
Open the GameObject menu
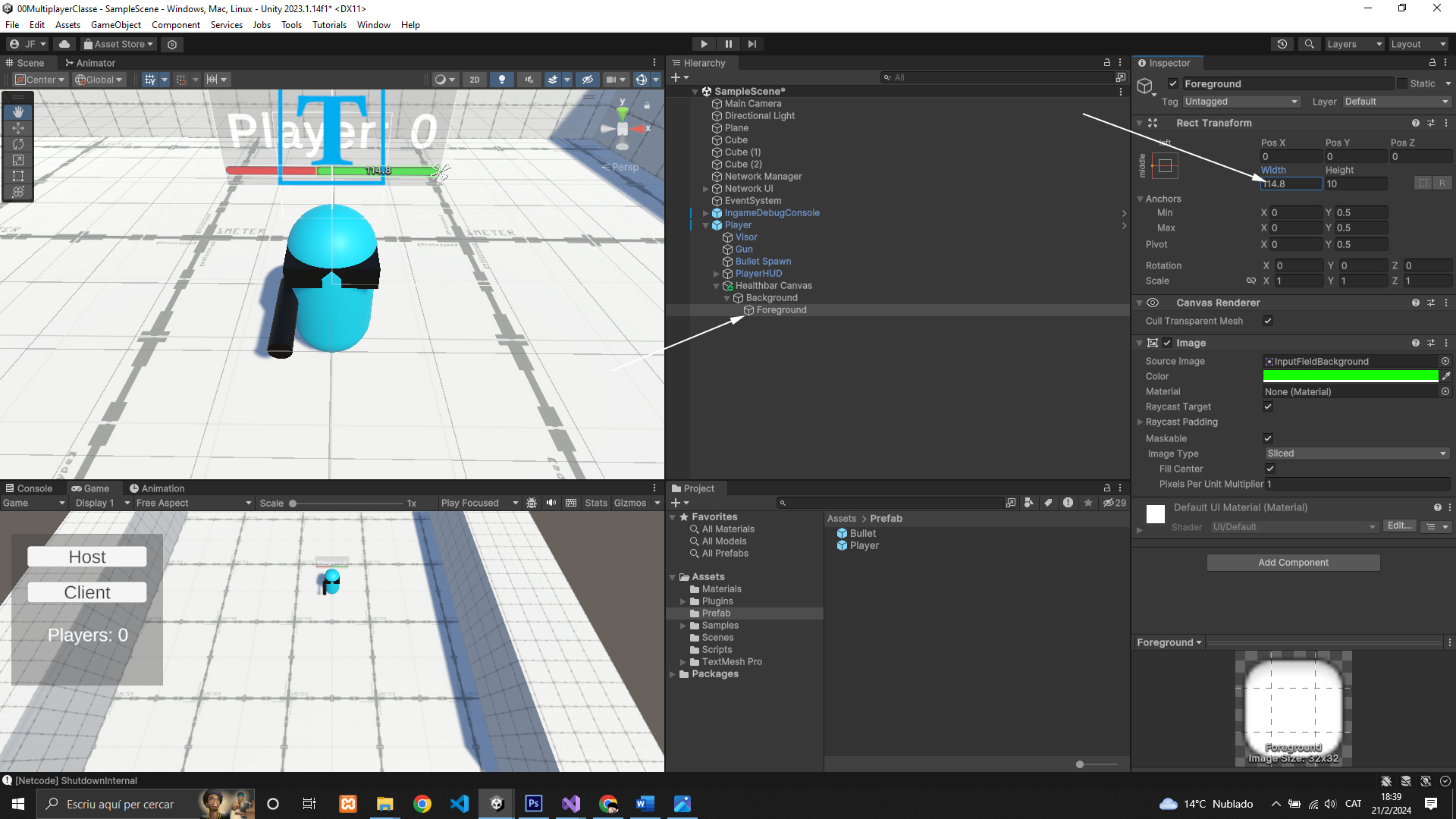[115, 25]
